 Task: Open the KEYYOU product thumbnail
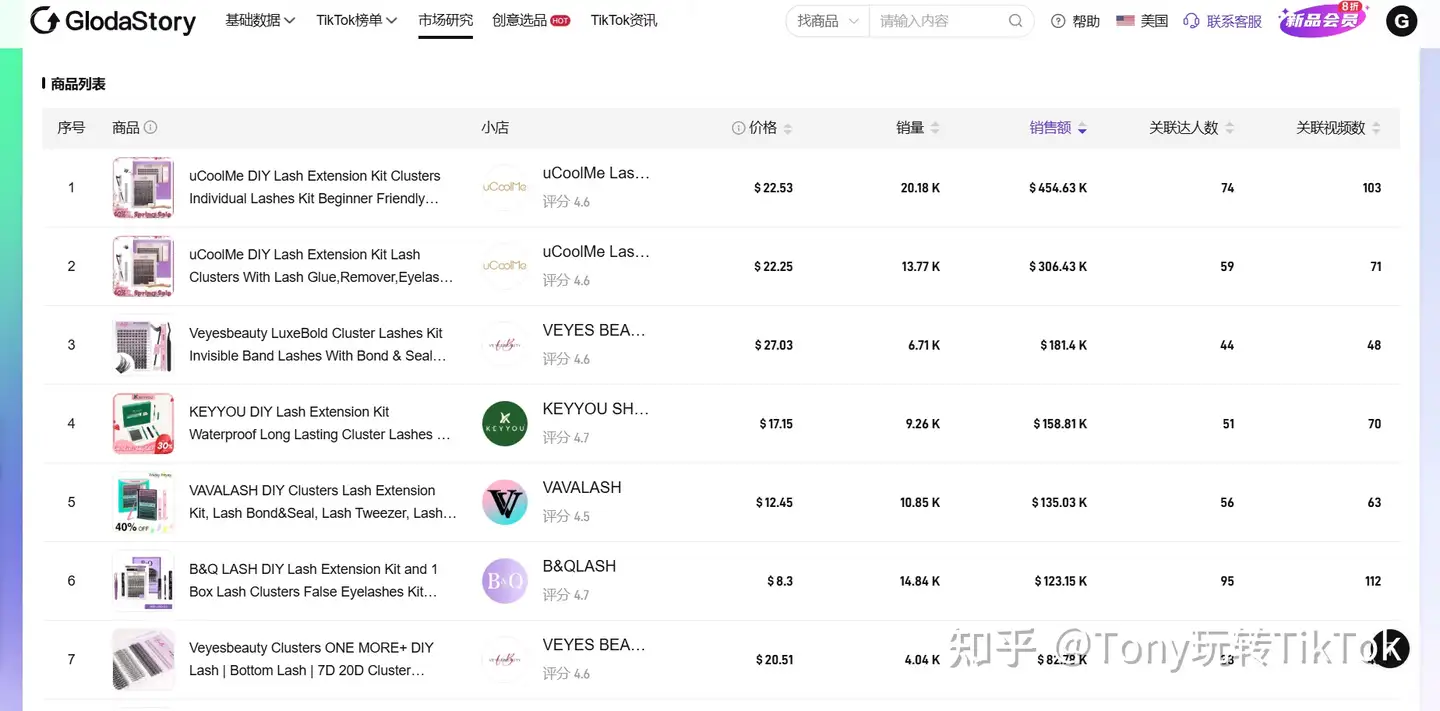[143, 424]
